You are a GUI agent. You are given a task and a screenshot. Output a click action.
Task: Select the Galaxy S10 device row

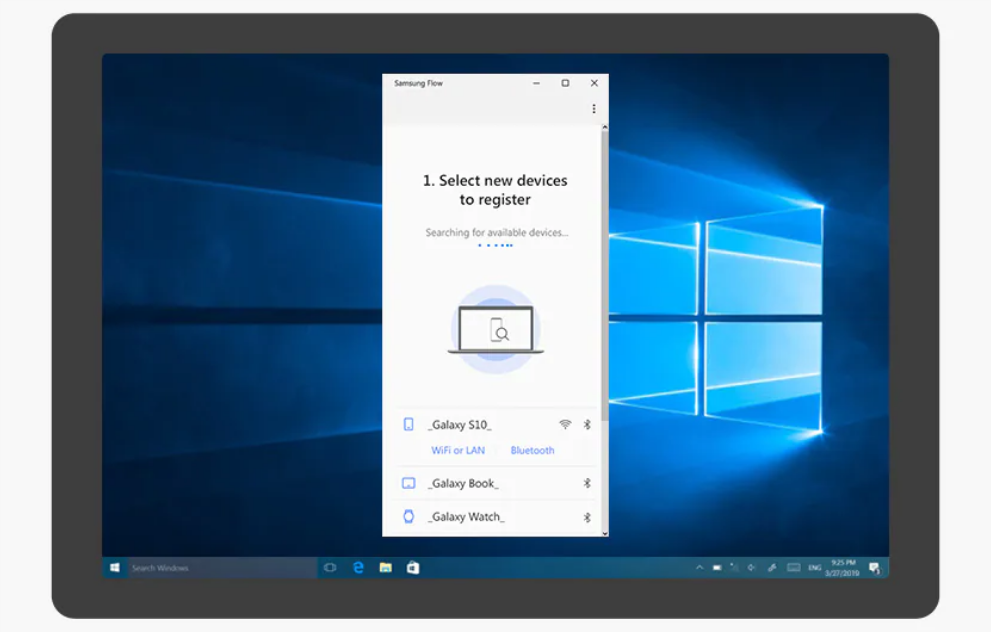point(496,425)
